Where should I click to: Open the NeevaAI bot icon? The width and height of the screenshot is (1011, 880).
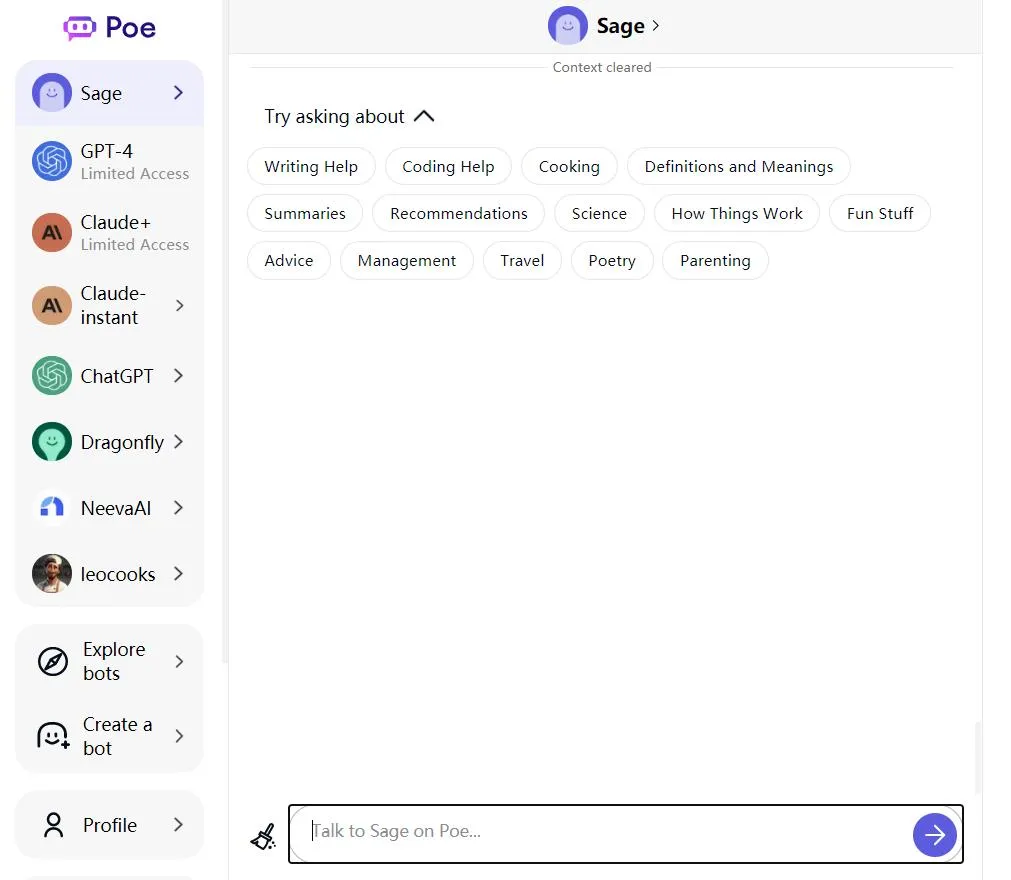(52, 508)
